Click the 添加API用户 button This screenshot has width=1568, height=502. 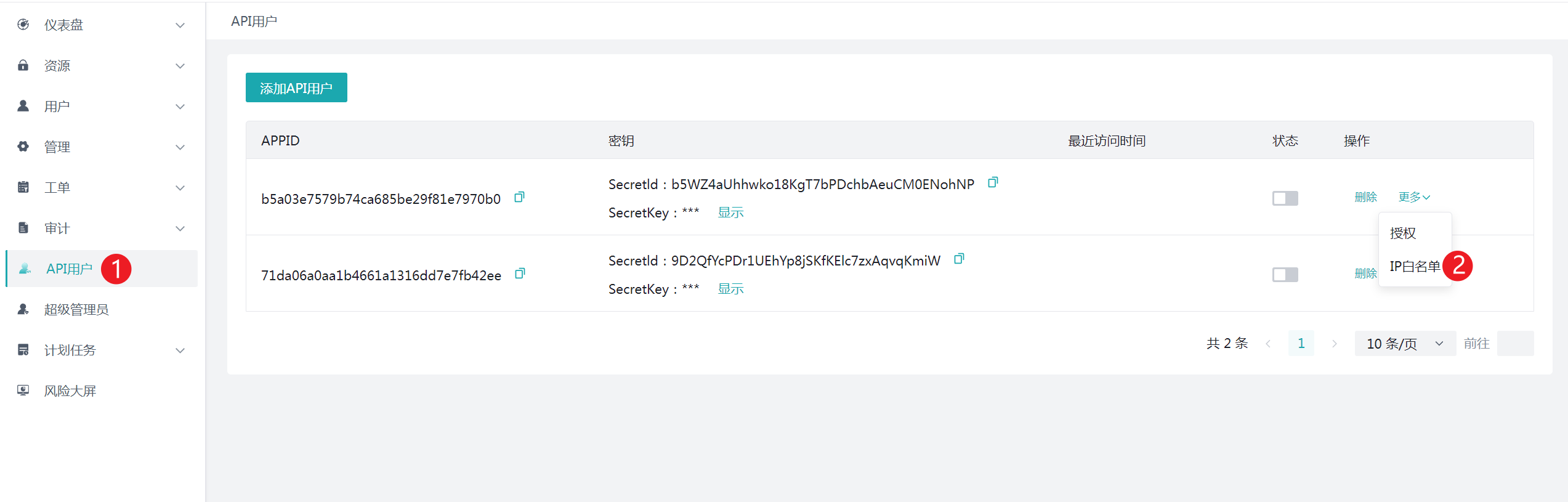(x=296, y=88)
